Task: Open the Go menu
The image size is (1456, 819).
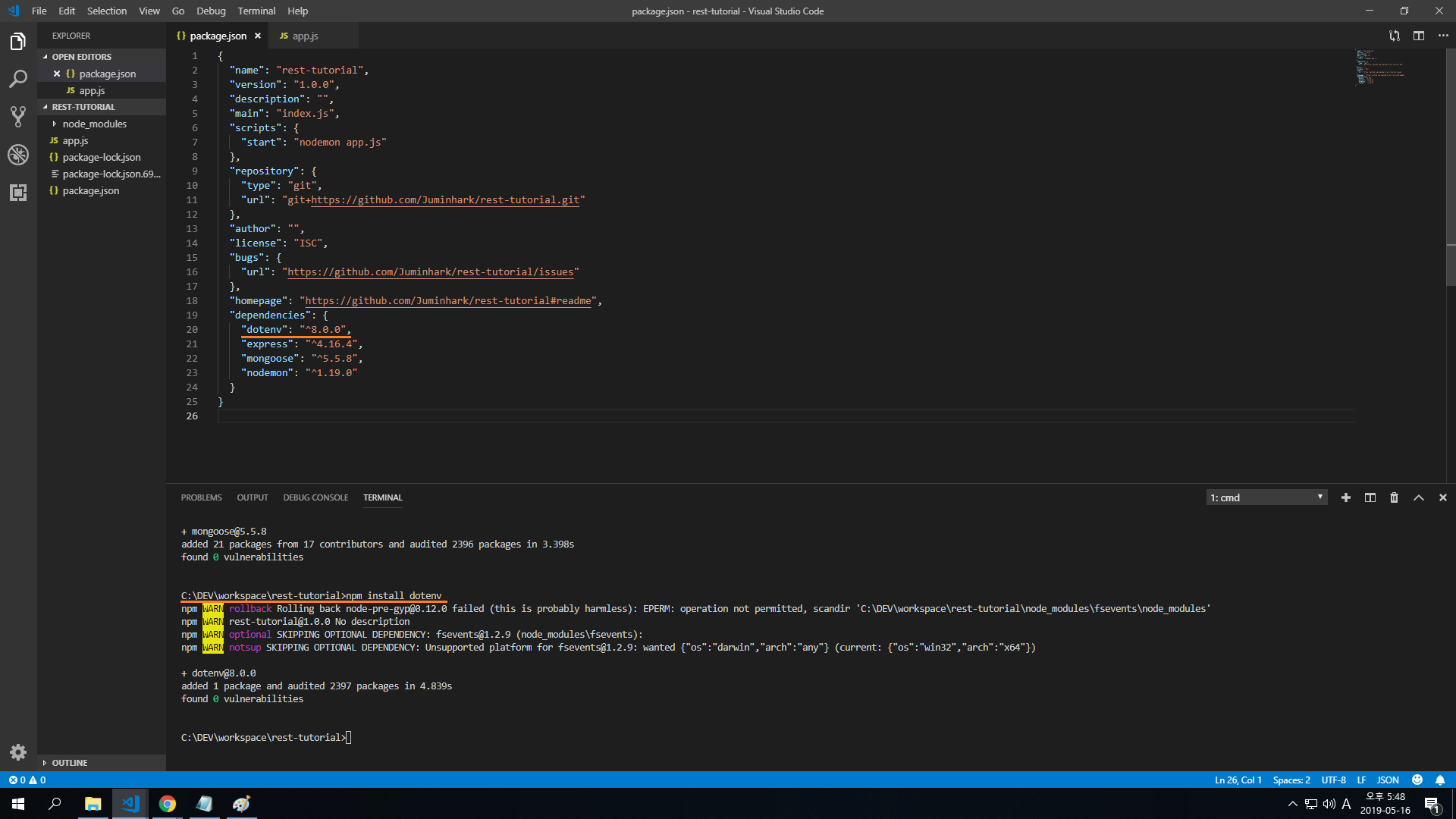Action: tap(178, 11)
